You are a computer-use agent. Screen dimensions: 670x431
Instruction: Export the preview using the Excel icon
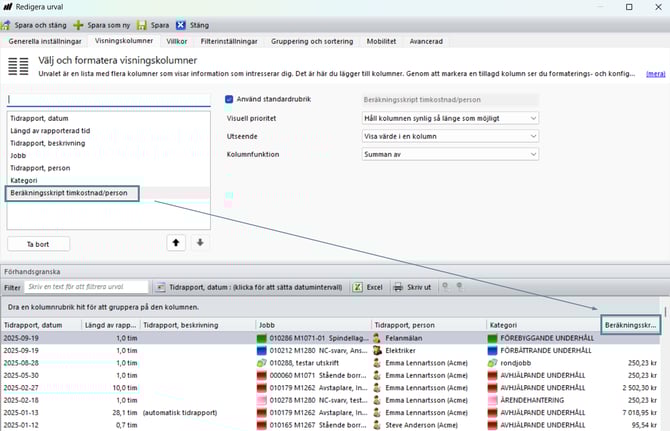point(358,287)
